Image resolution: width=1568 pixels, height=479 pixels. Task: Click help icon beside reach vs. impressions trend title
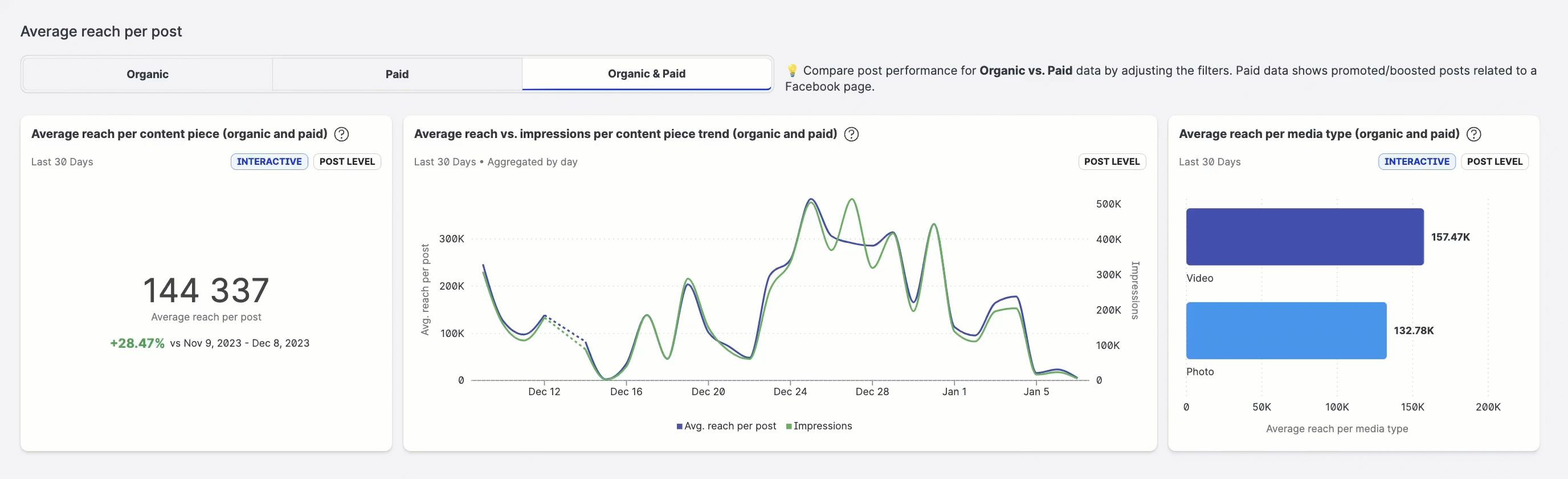(x=851, y=134)
